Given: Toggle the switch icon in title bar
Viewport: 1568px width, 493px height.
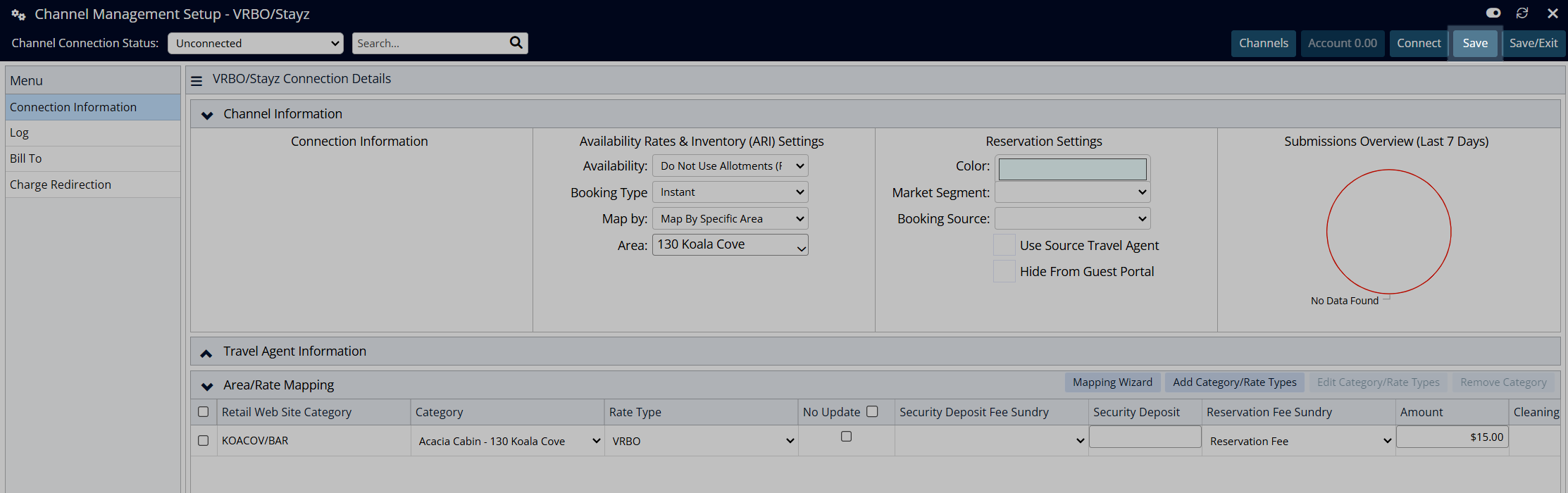Looking at the screenshot, I should click(x=1493, y=13).
